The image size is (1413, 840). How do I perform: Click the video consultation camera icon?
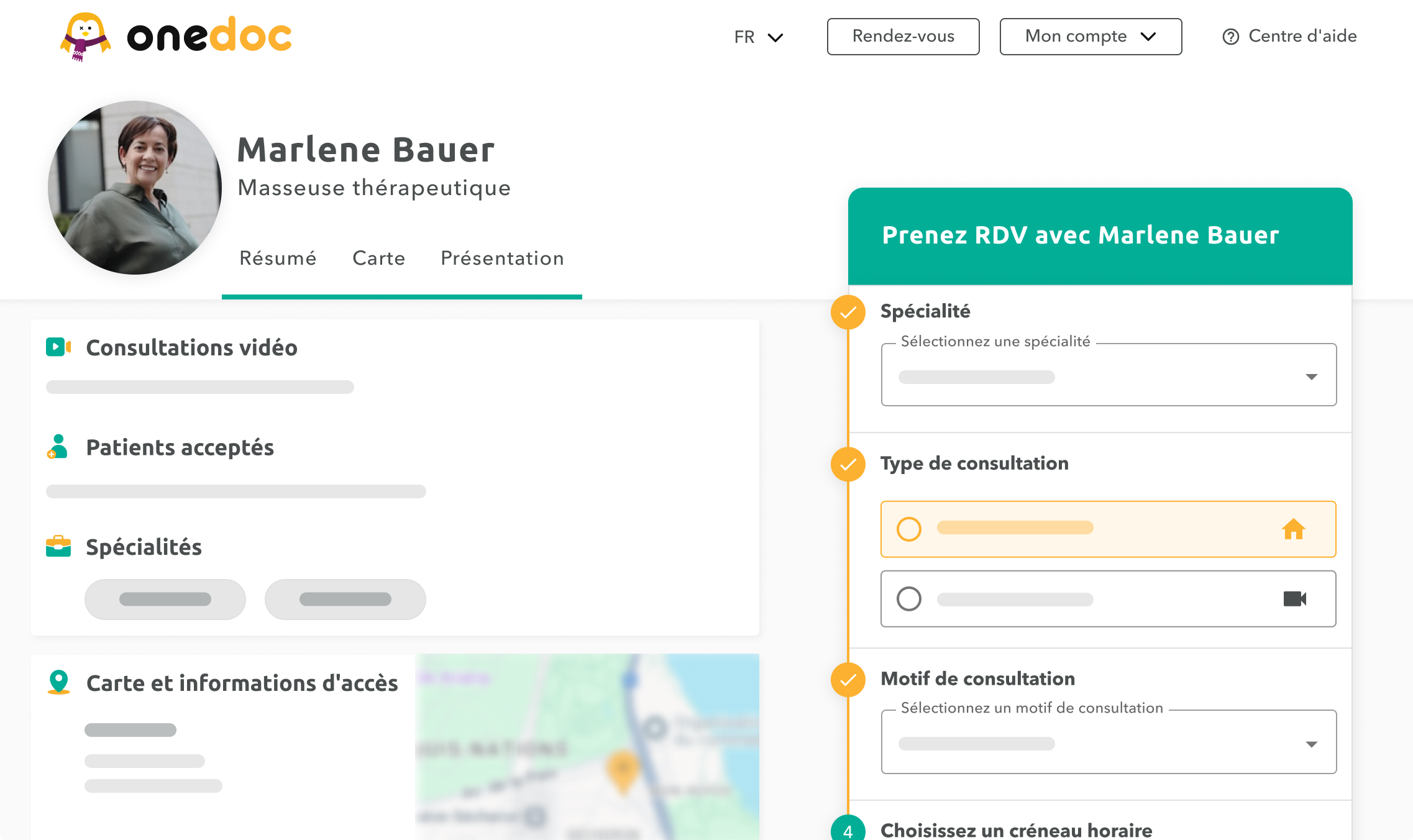click(58, 347)
